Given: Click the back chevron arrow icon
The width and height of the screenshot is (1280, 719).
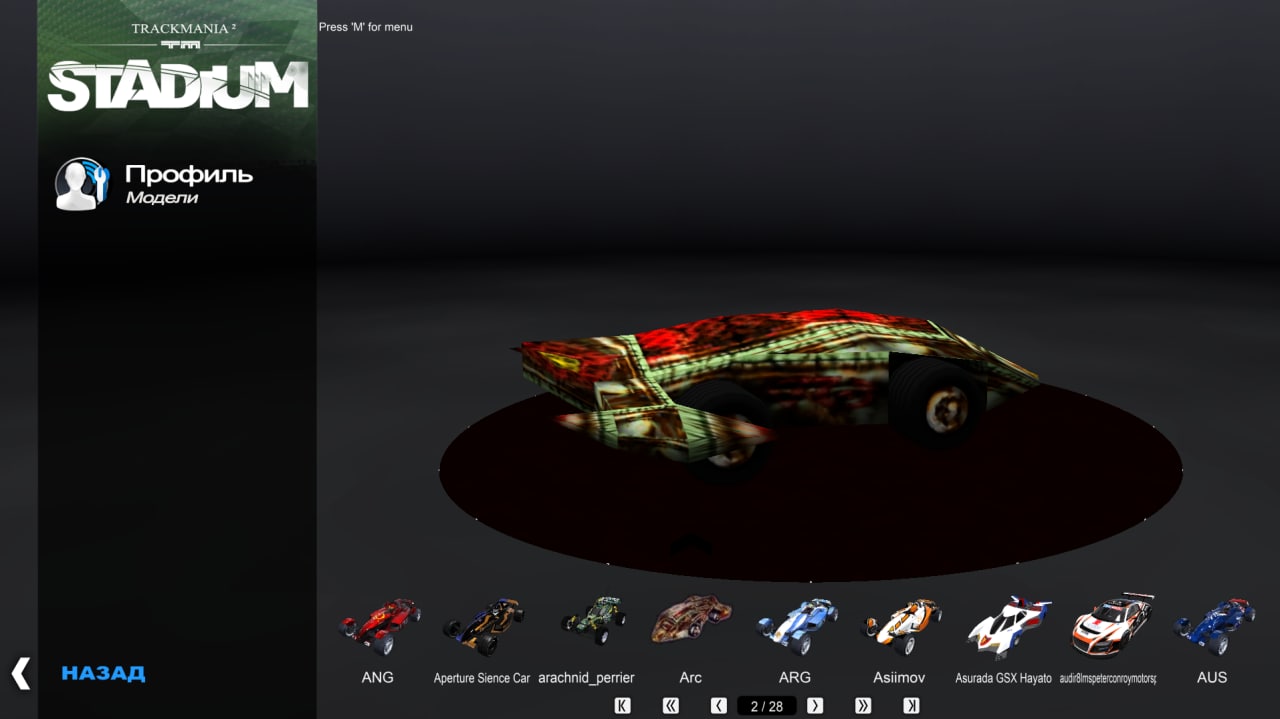Looking at the screenshot, I should coord(21,673).
